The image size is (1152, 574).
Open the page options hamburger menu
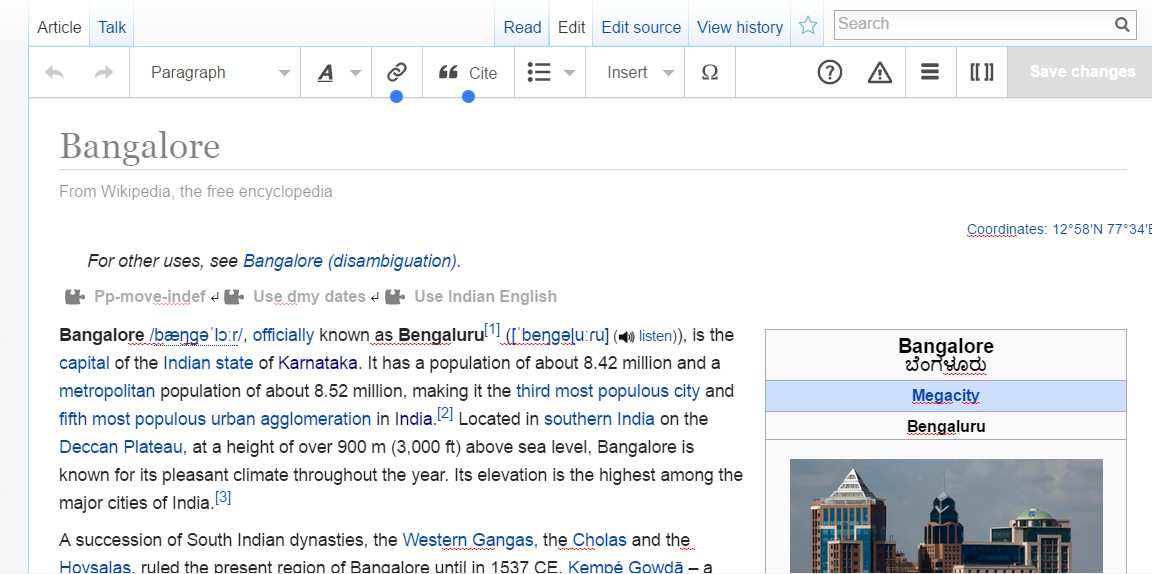click(930, 72)
